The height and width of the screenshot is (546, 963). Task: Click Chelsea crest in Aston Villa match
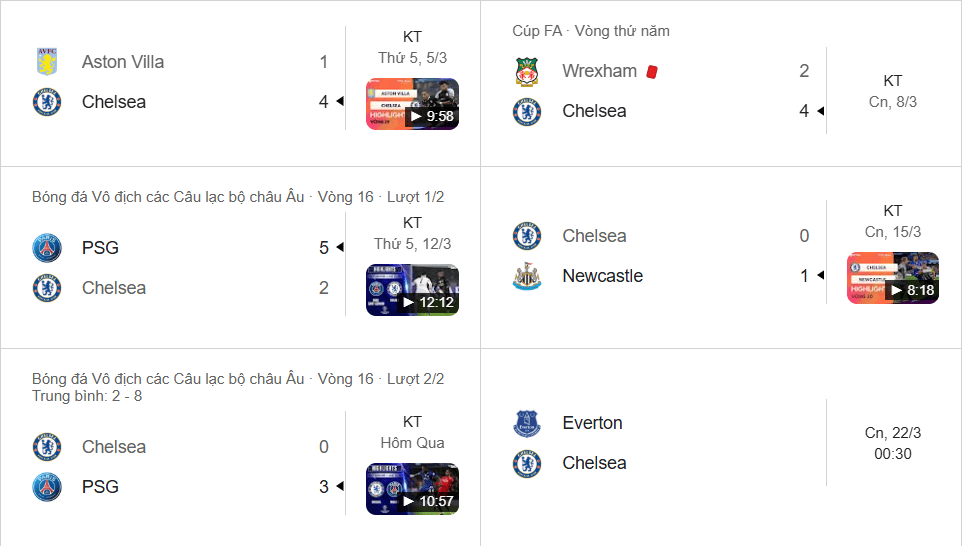(47, 102)
